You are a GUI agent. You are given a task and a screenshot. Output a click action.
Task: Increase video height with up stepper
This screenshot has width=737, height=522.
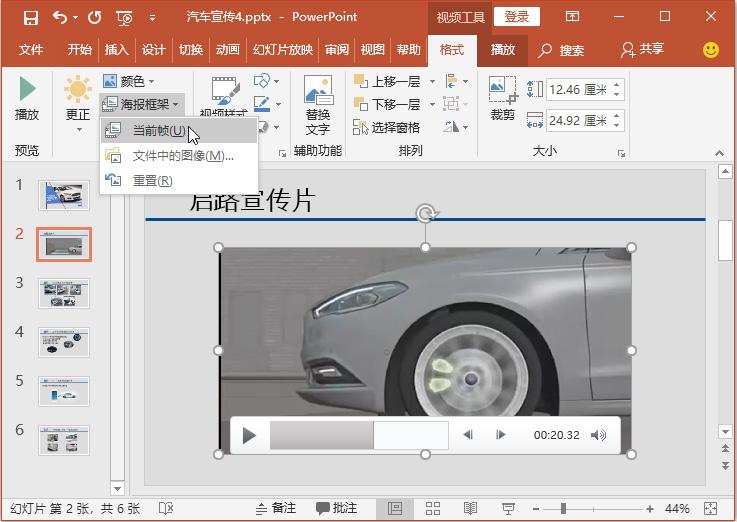tap(617, 84)
